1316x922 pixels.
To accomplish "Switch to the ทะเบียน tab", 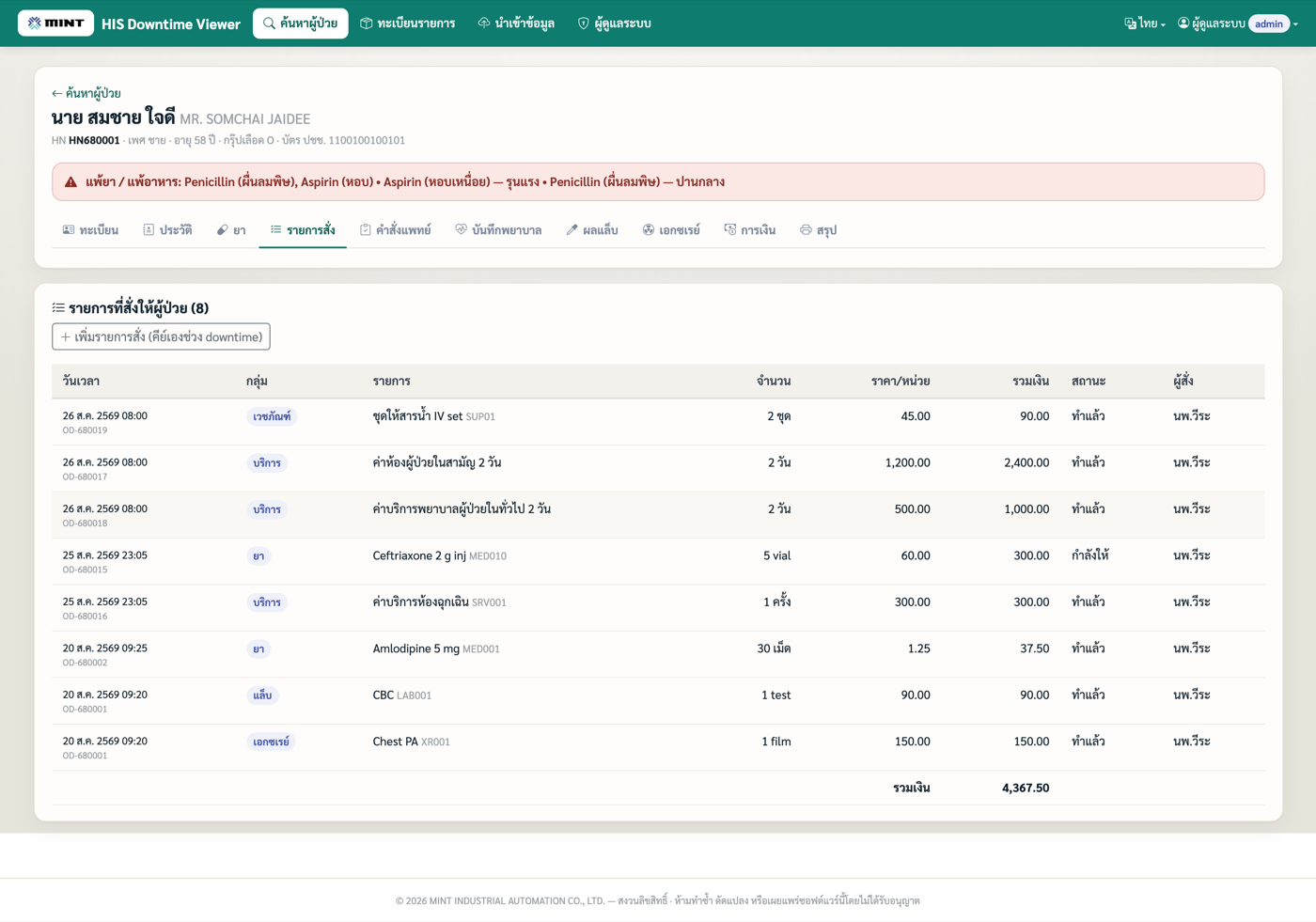I will (x=90, y=230).
